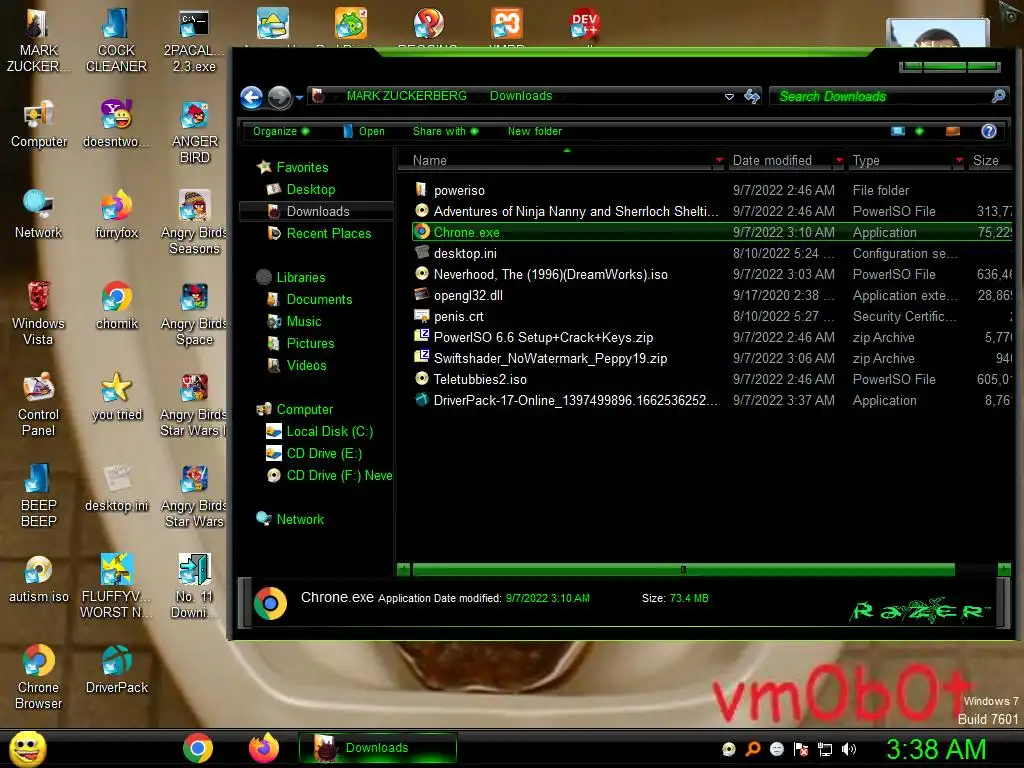Open the Help question-mark icon
The height and width of the screenshot is (768, 1024).
(x=989, y=131)
